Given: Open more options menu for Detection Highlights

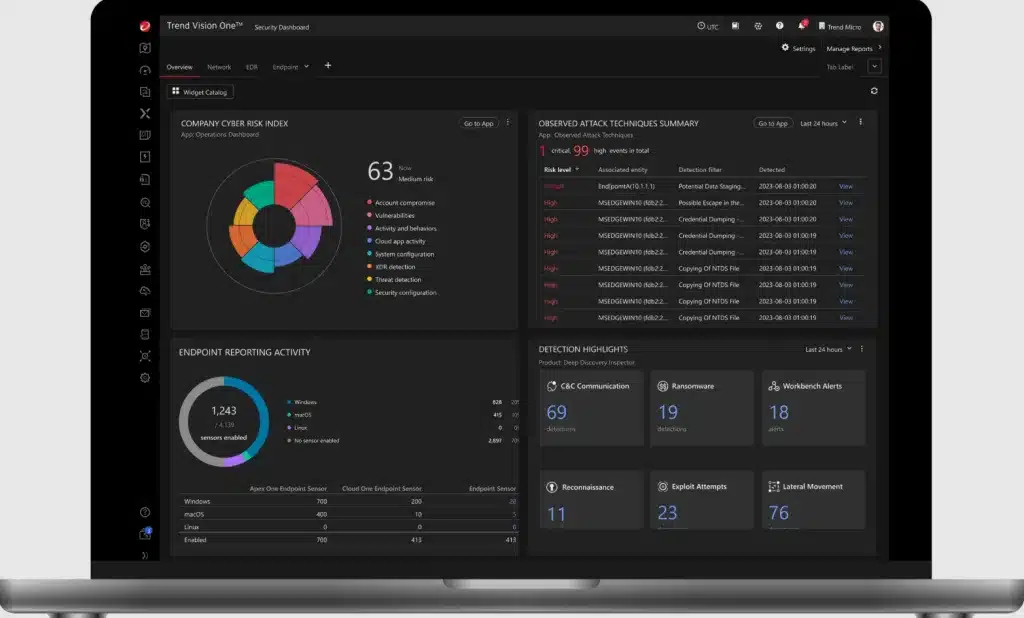Looking at the screenshot, I should (862, 349).
